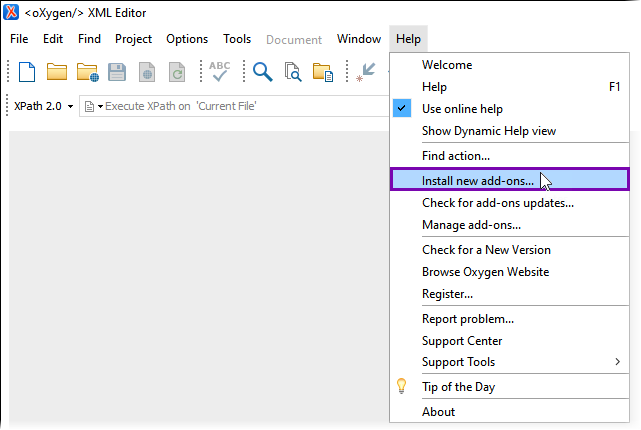Click the Reload document icon
Screen dimensions: 641x430
(x=177, y=72)
